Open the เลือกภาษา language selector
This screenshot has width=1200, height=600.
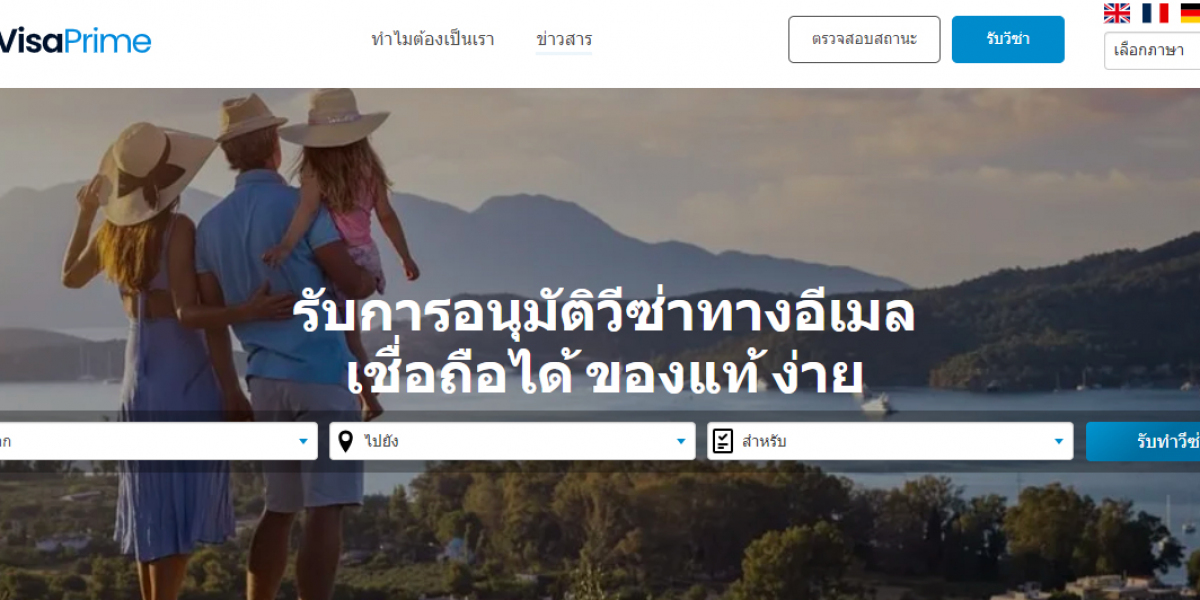pyautogui.click(x=1152, y=51)
